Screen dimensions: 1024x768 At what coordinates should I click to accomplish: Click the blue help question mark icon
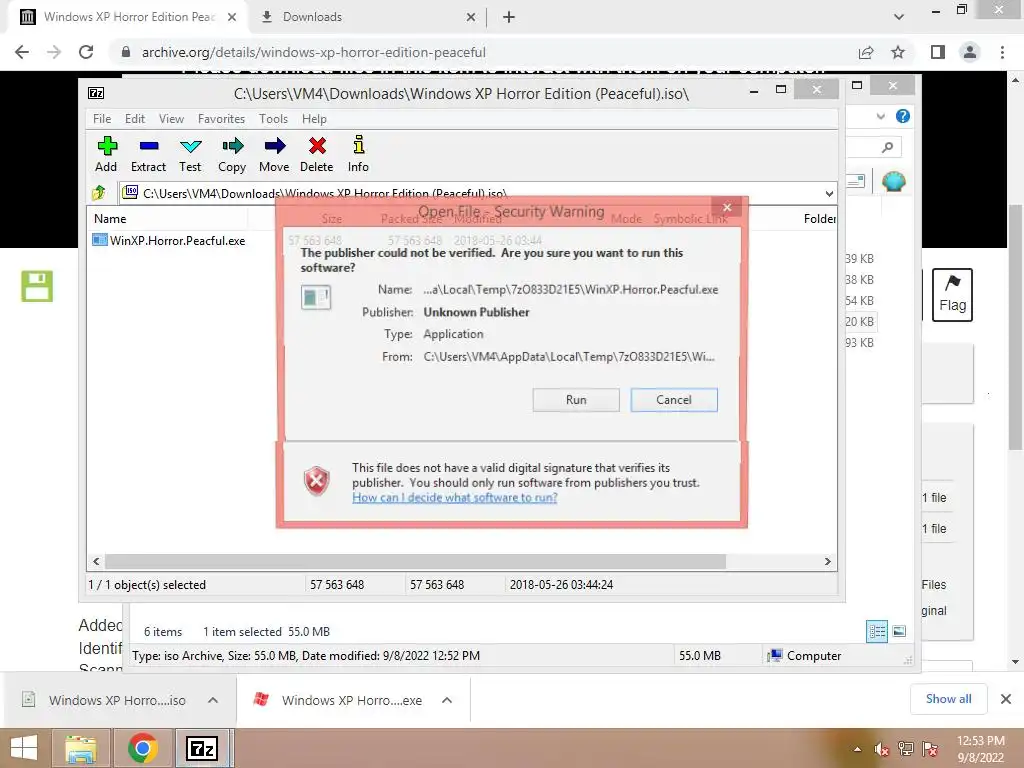click(903, 116)
